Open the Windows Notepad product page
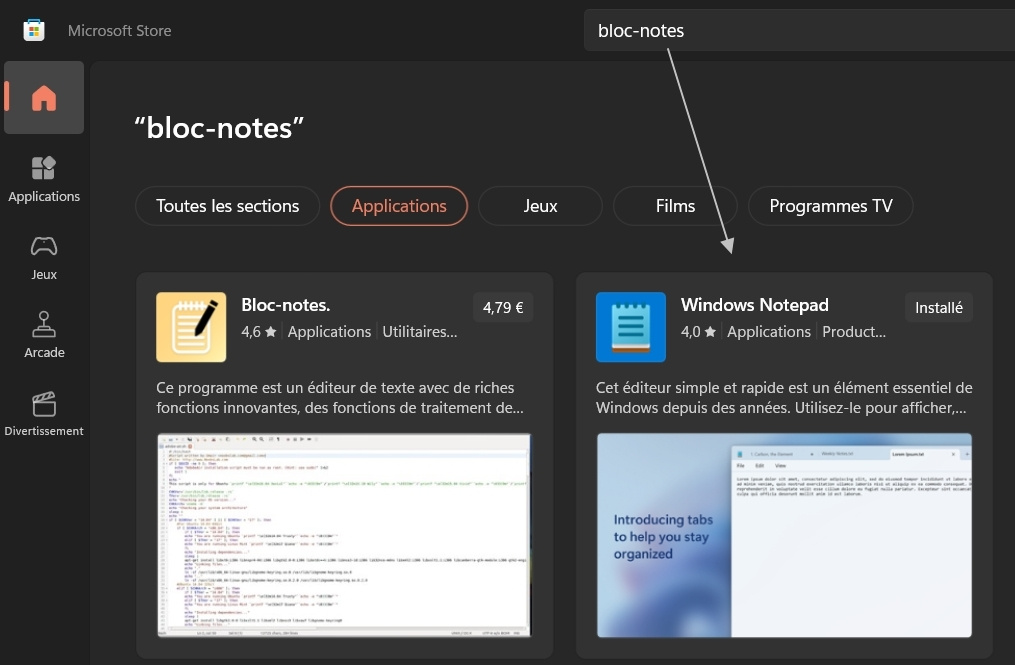This screenshot has height=665, width=1015. coord(754,304)
